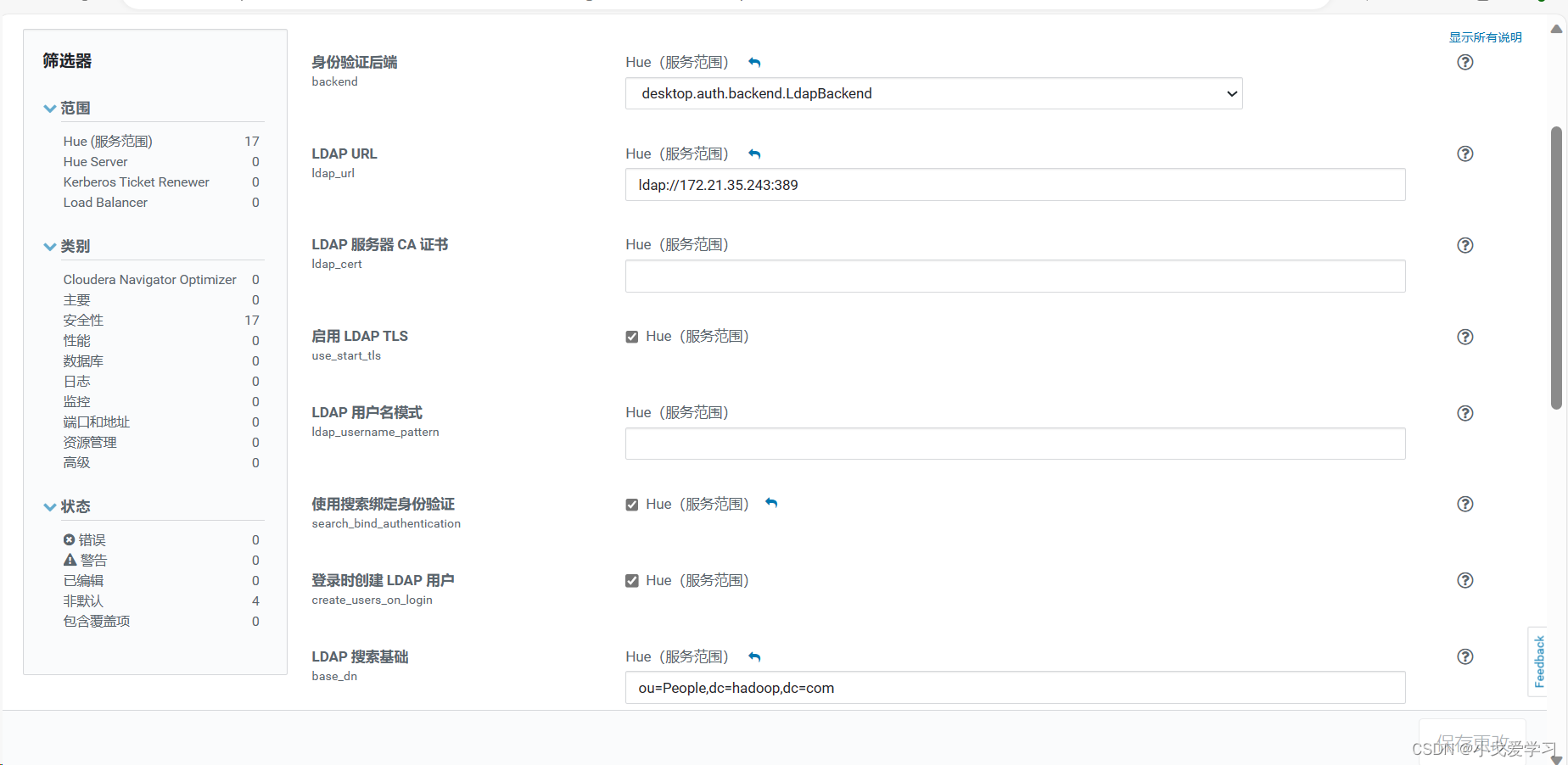The image size is (1568, 765).
Task: Filter by 安全性 category
Action: pos(83,321)
